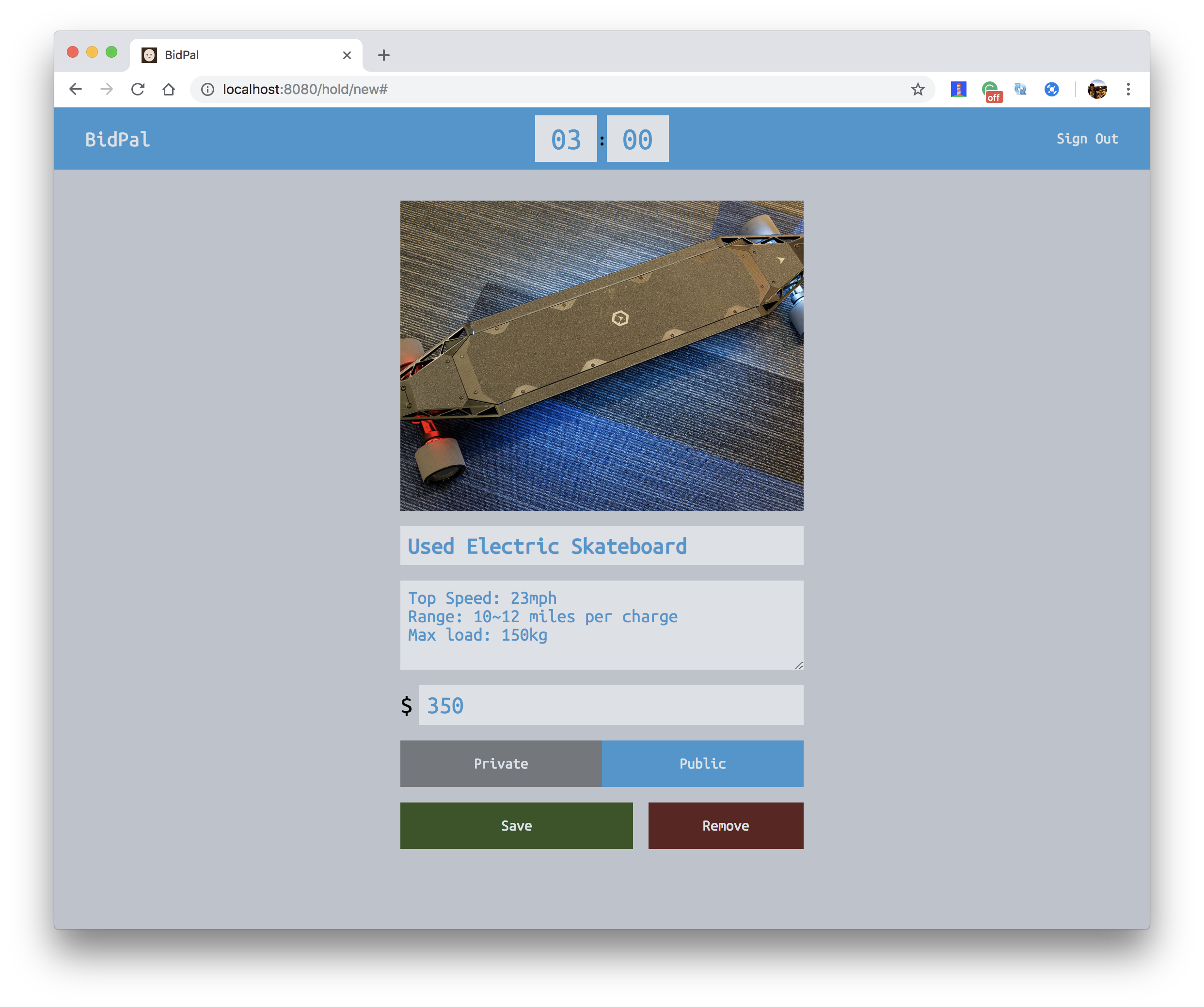Edit the Used Electric Skateboard title field
This screenshot has height=1007, width=1204.
602,546
